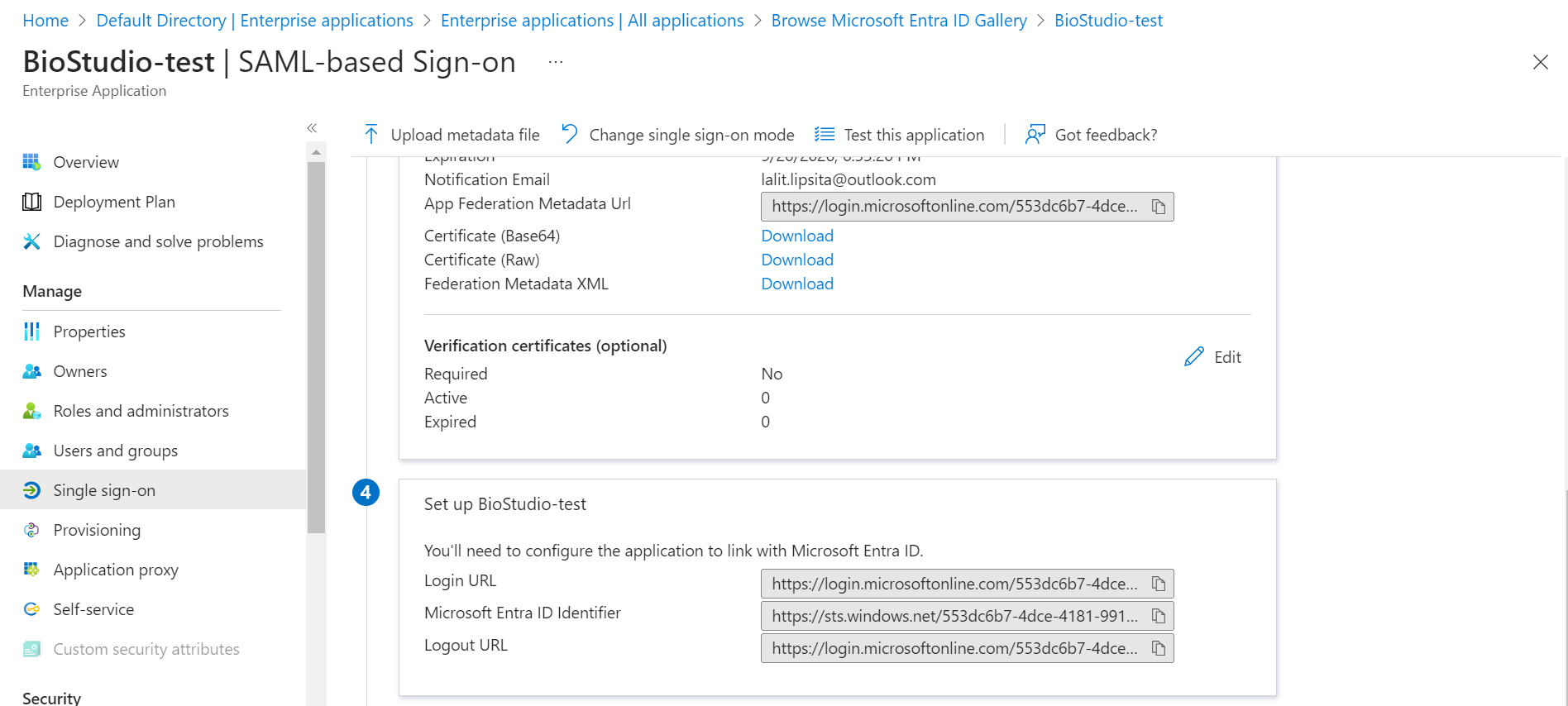Copy the App Federation Metadata Url

tap(1159, 207)
